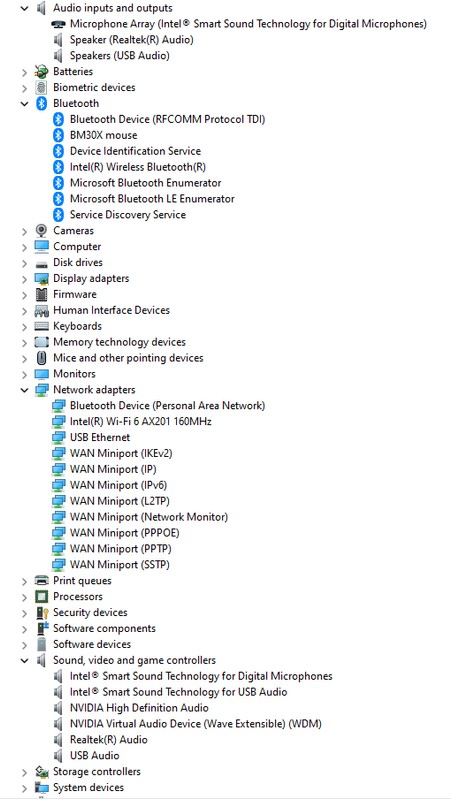Screen dimensions: 451x799
Task: Select WAN Miniport (SSTP) adapter
Action: click(120, 565)
